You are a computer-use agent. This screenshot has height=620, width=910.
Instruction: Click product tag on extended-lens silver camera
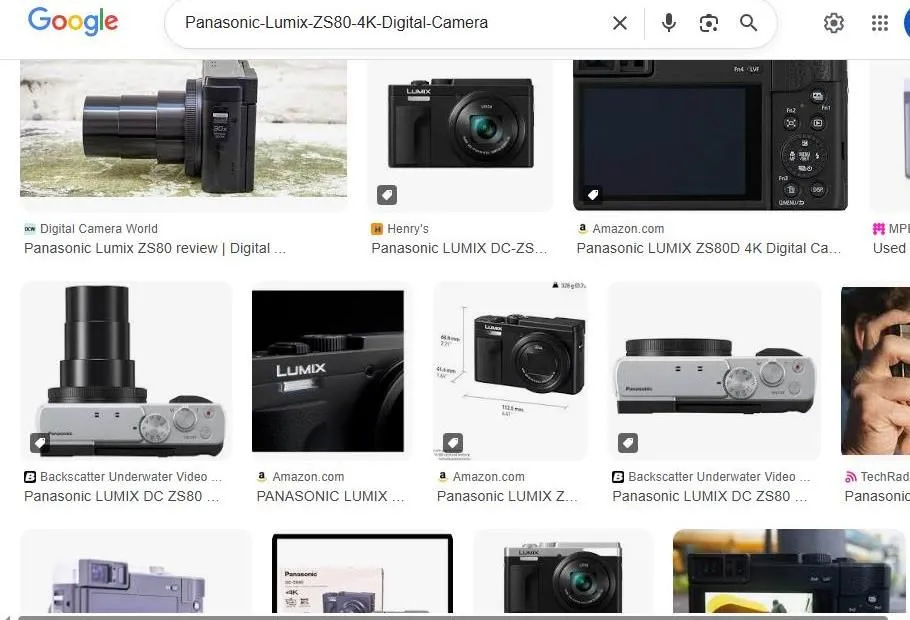pos(40,443)
